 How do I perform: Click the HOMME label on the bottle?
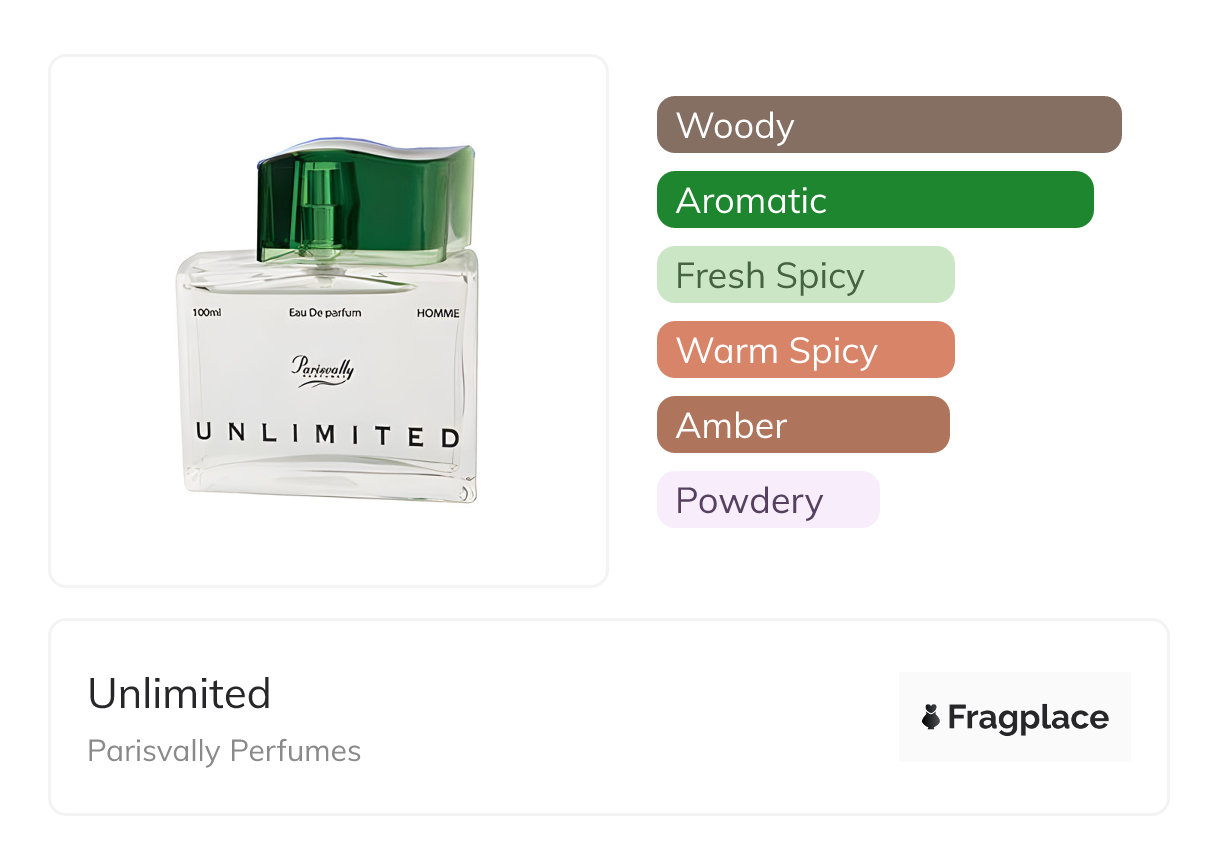coord(437,313)
